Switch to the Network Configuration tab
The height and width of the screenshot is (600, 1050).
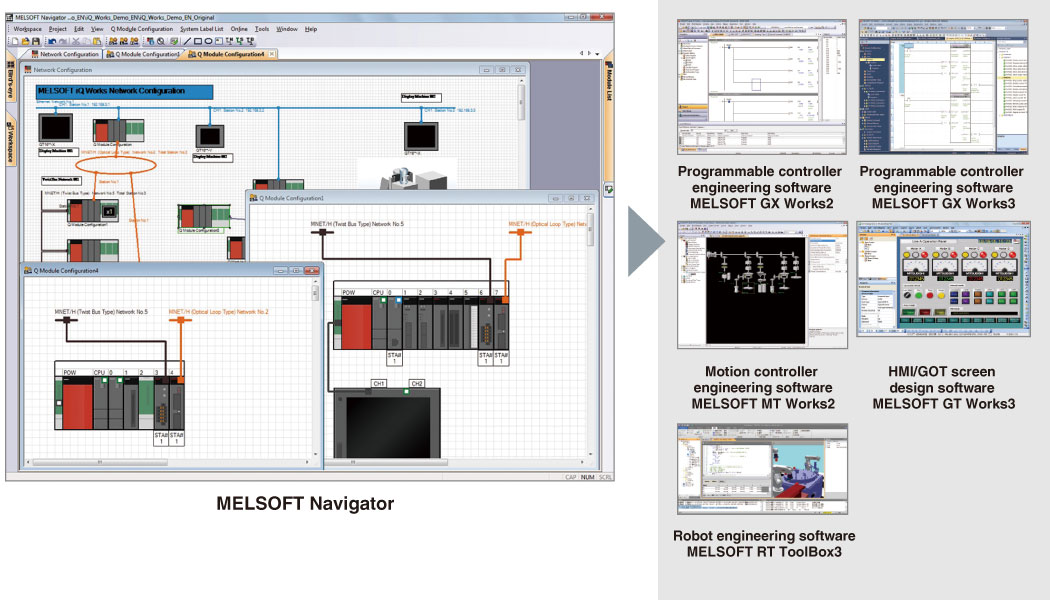point(68,54)
